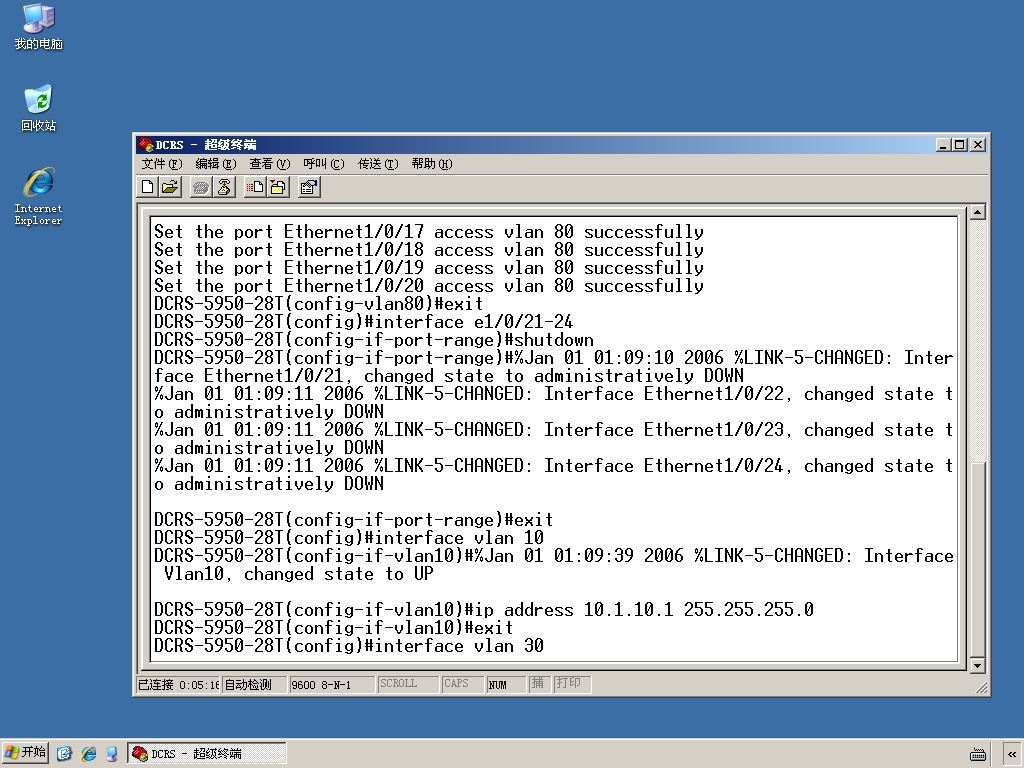Click the CAPS status indicator
Screen dimensions: 1024x768
(x=462, y=684)
